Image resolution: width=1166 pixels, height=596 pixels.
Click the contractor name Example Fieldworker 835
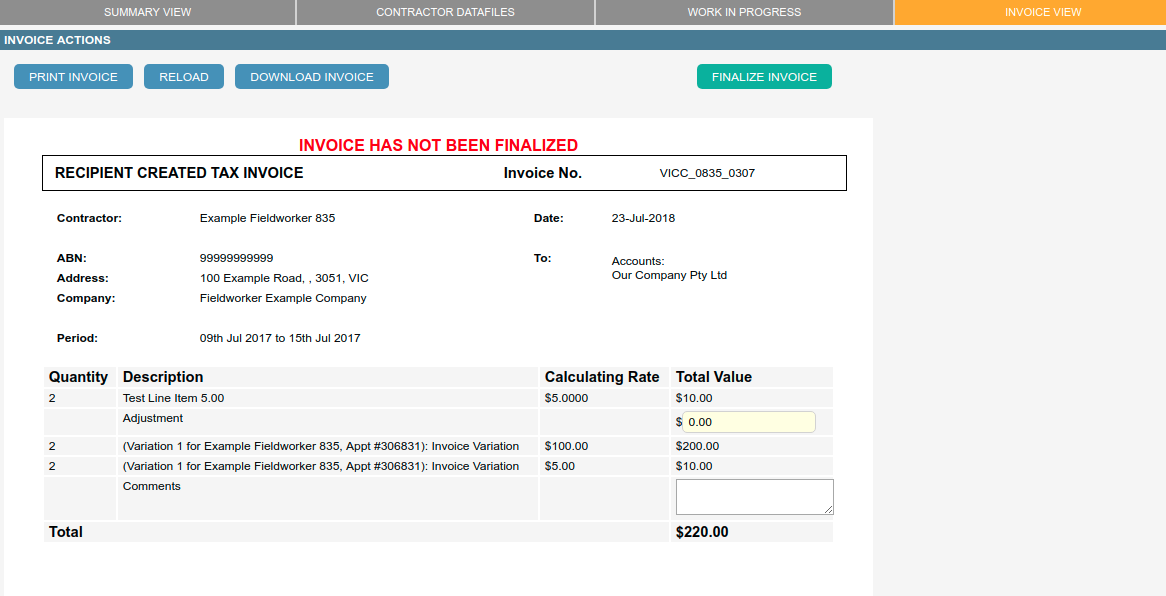pyautogui.click(x=267, y=218)
